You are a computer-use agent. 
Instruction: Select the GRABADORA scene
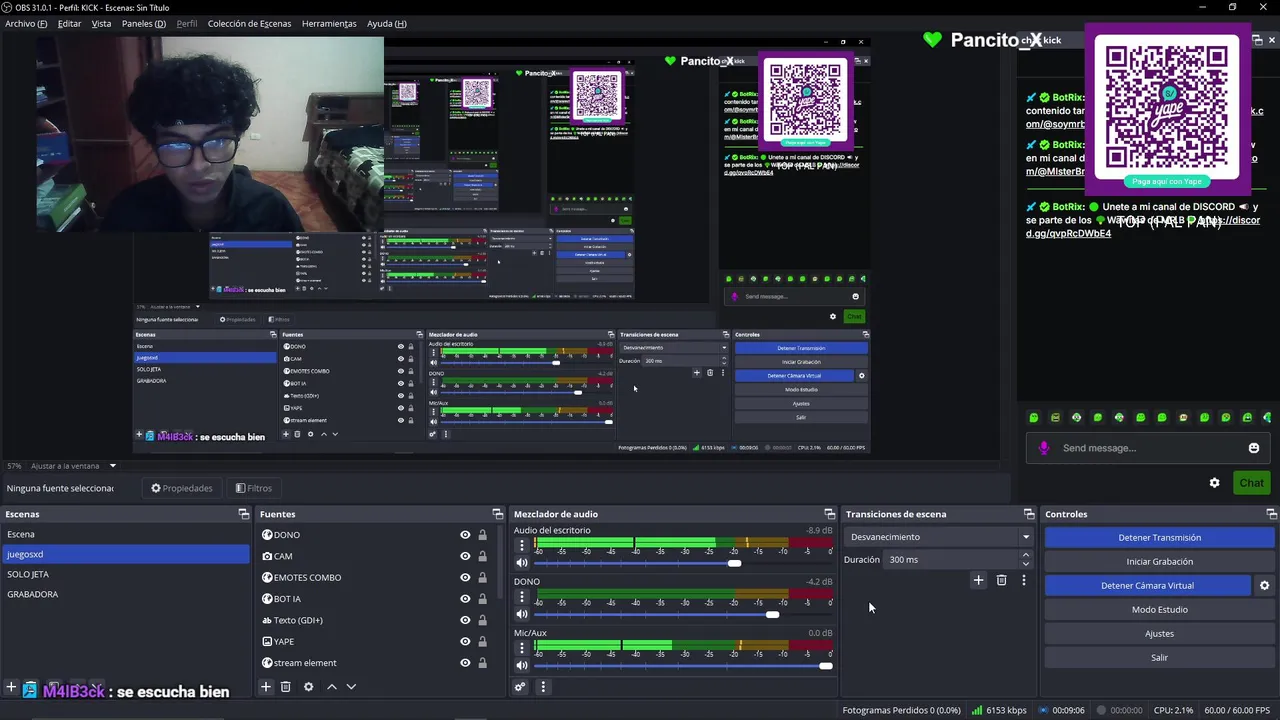coord(125,594)
